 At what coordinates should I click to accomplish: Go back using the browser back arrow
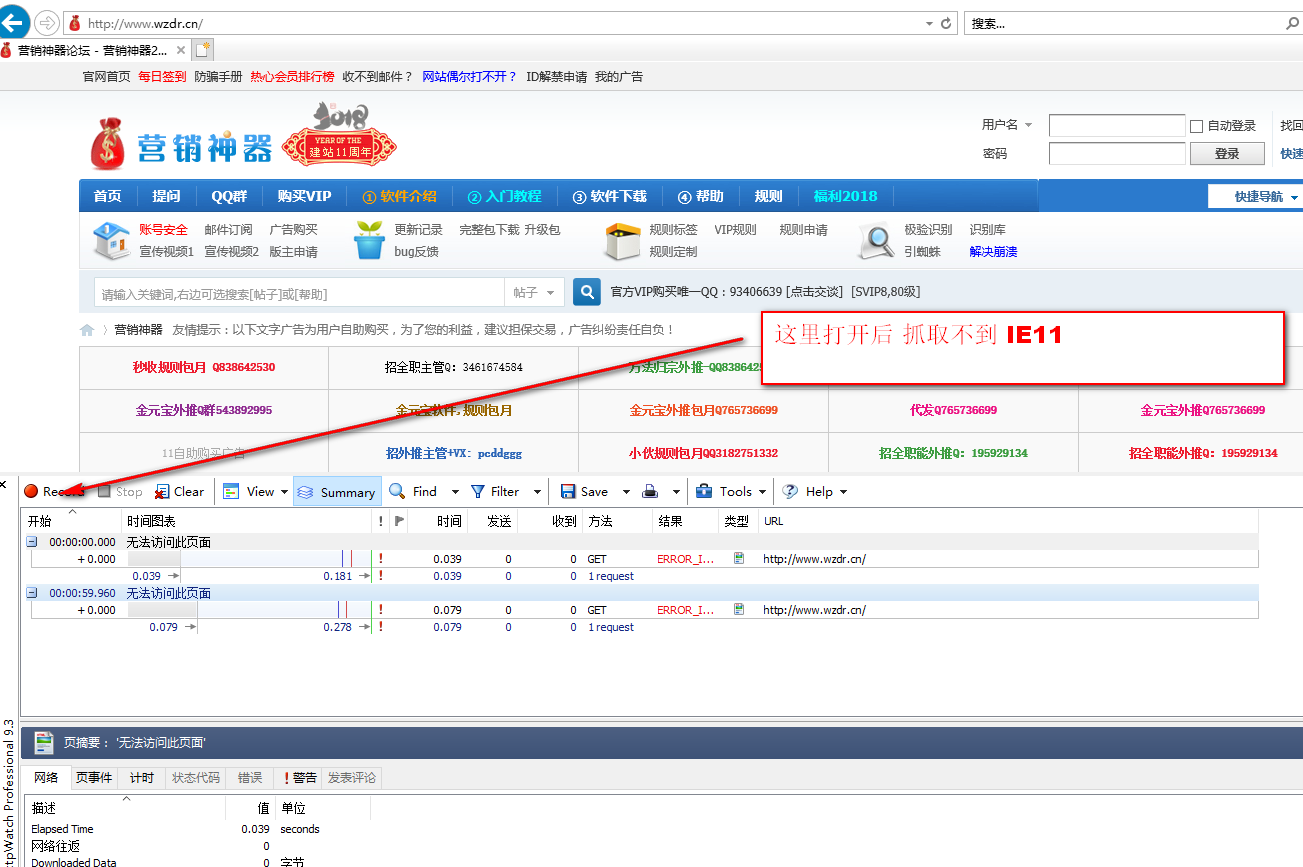click(x=14, y=22)
